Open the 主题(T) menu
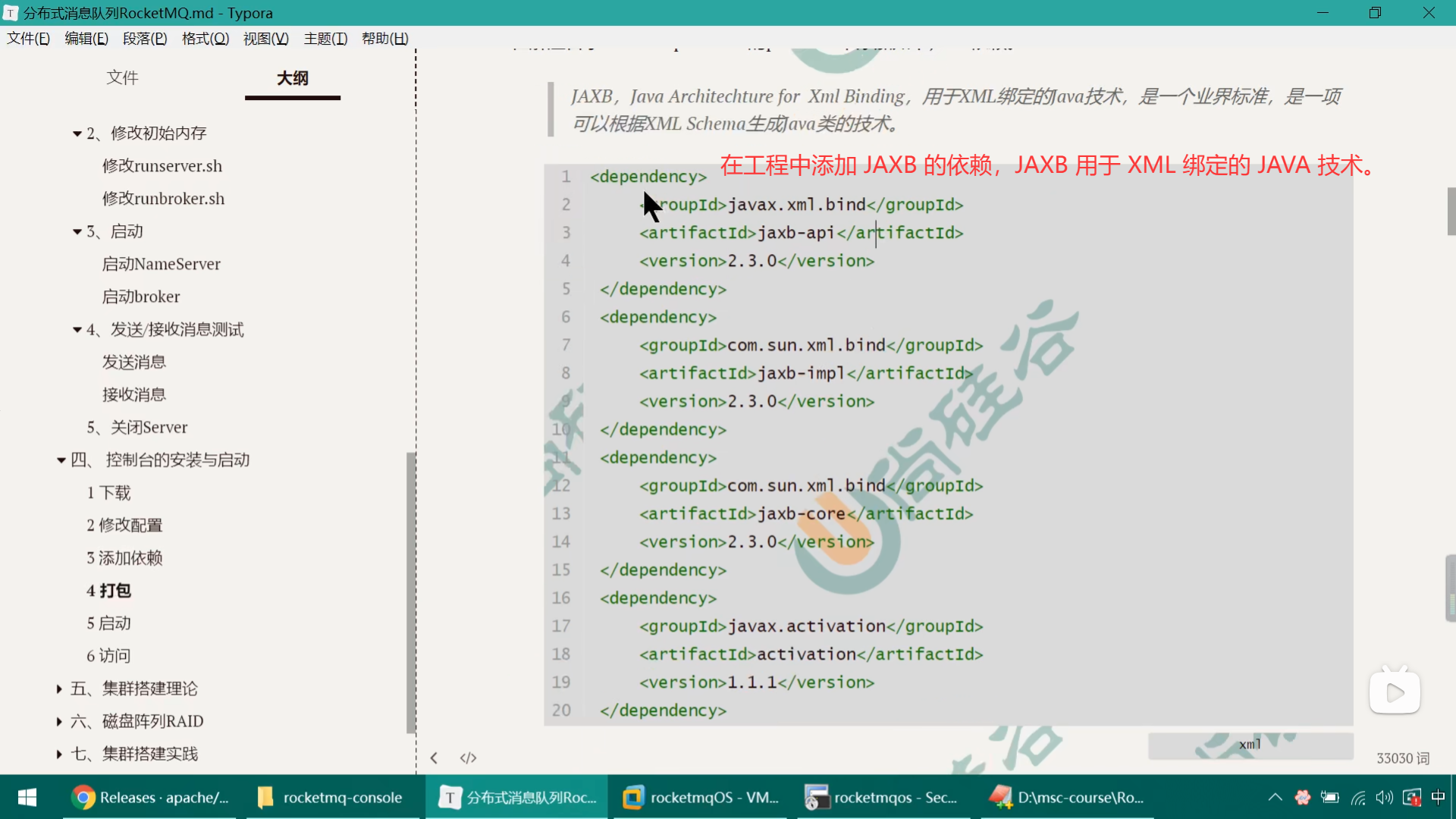This screenshot has height=819, width=1456. [x=325, y=39]
